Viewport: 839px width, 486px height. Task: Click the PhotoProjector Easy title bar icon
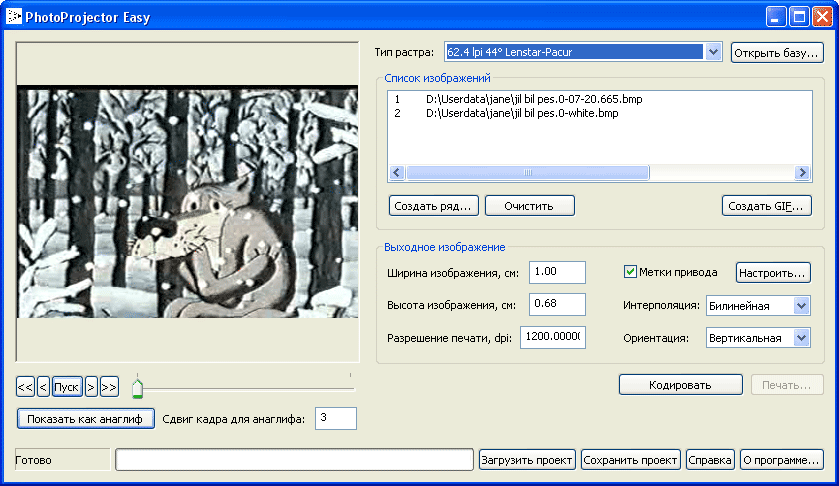point(14,17)
